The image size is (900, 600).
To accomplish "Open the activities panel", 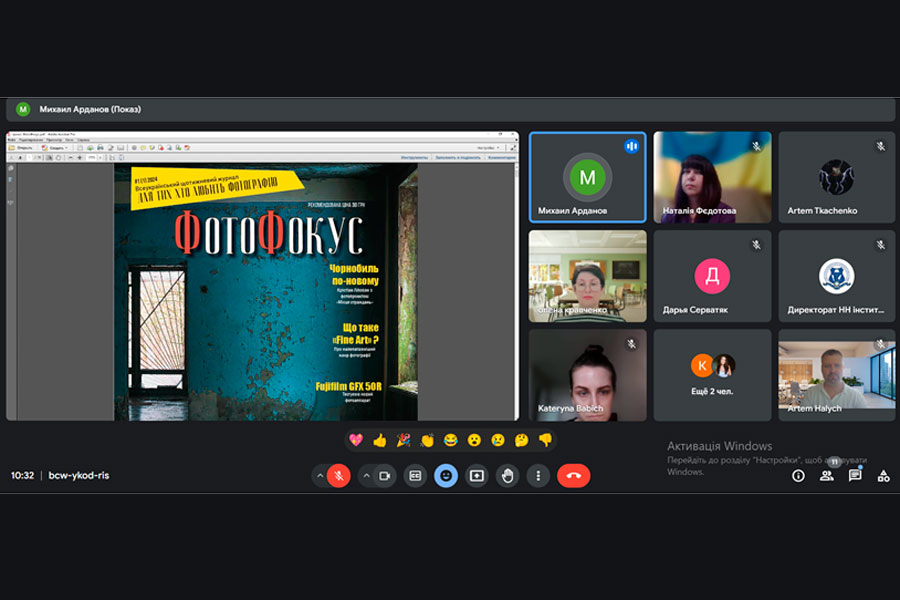I will point(883,476).
